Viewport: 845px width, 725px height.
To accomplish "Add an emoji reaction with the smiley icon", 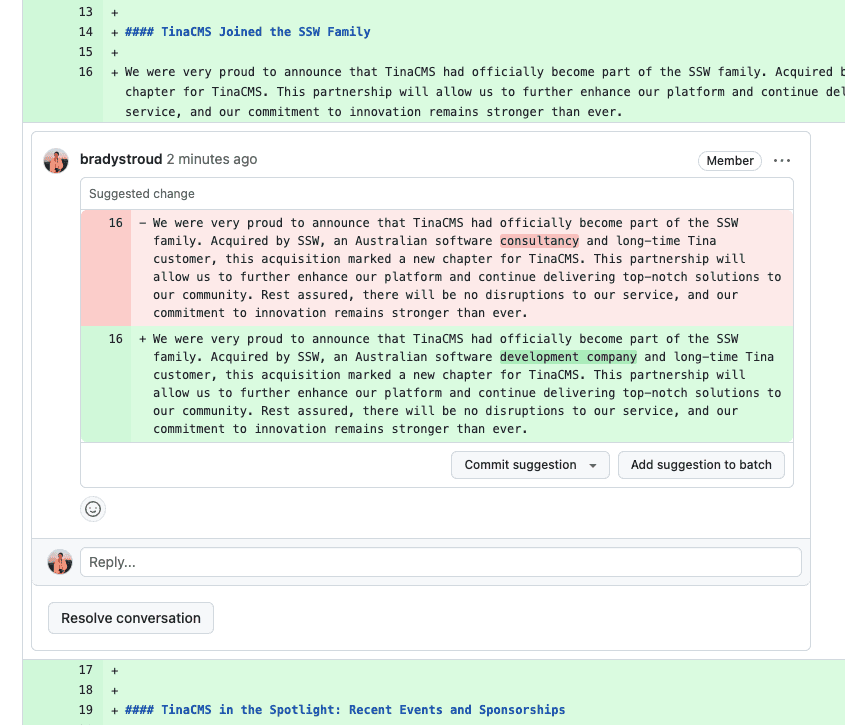I will point(93,509).
